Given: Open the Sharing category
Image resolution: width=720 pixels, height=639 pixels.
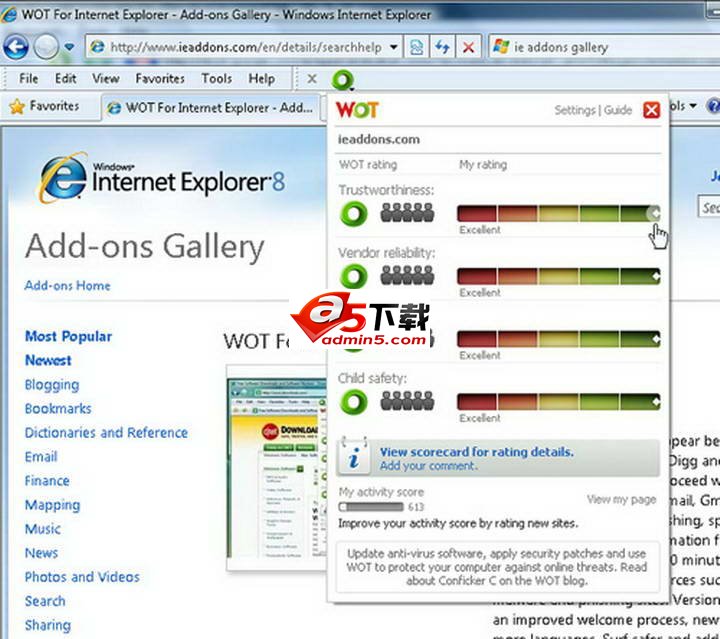Looking at the screenshot, I should coord(48,626).
